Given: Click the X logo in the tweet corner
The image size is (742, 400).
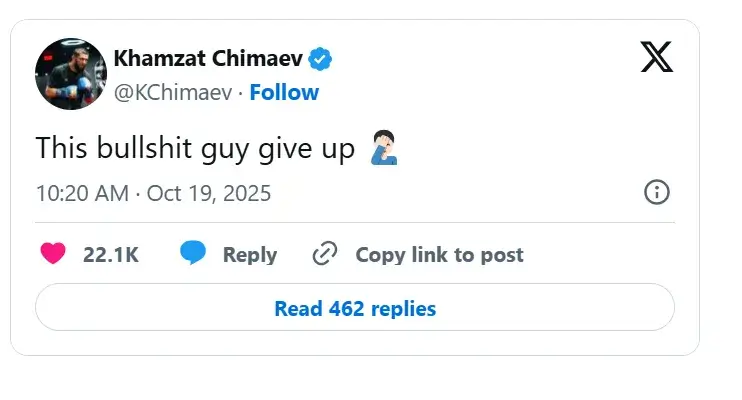Looking at the screenshot, I should click(x=656, y=58).
